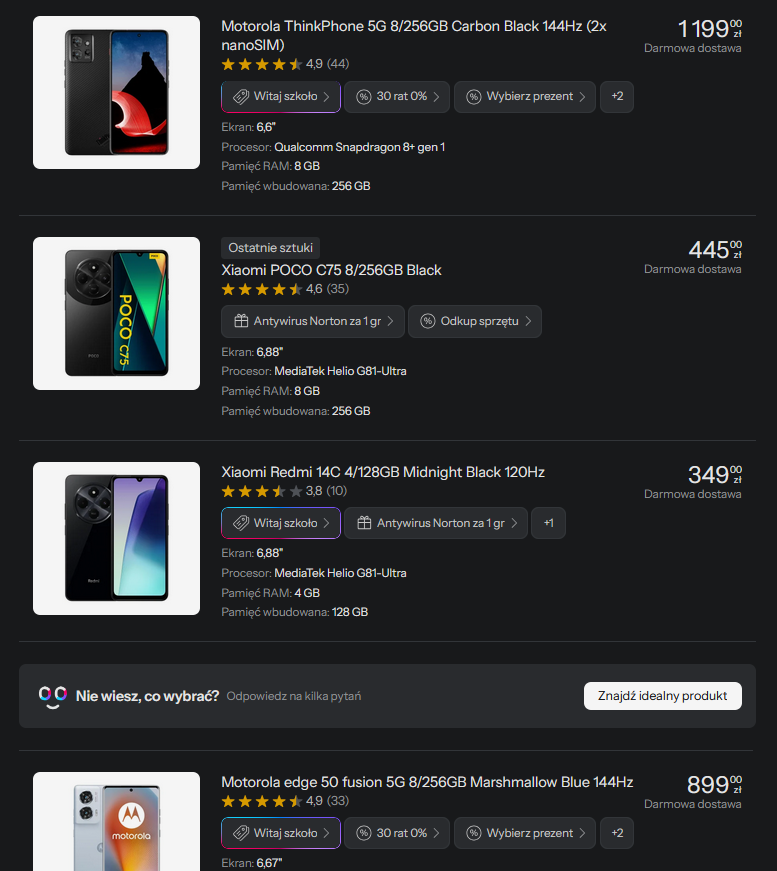
Task: Click the Znajdź idealny produkt button
Action: [663, 696]
